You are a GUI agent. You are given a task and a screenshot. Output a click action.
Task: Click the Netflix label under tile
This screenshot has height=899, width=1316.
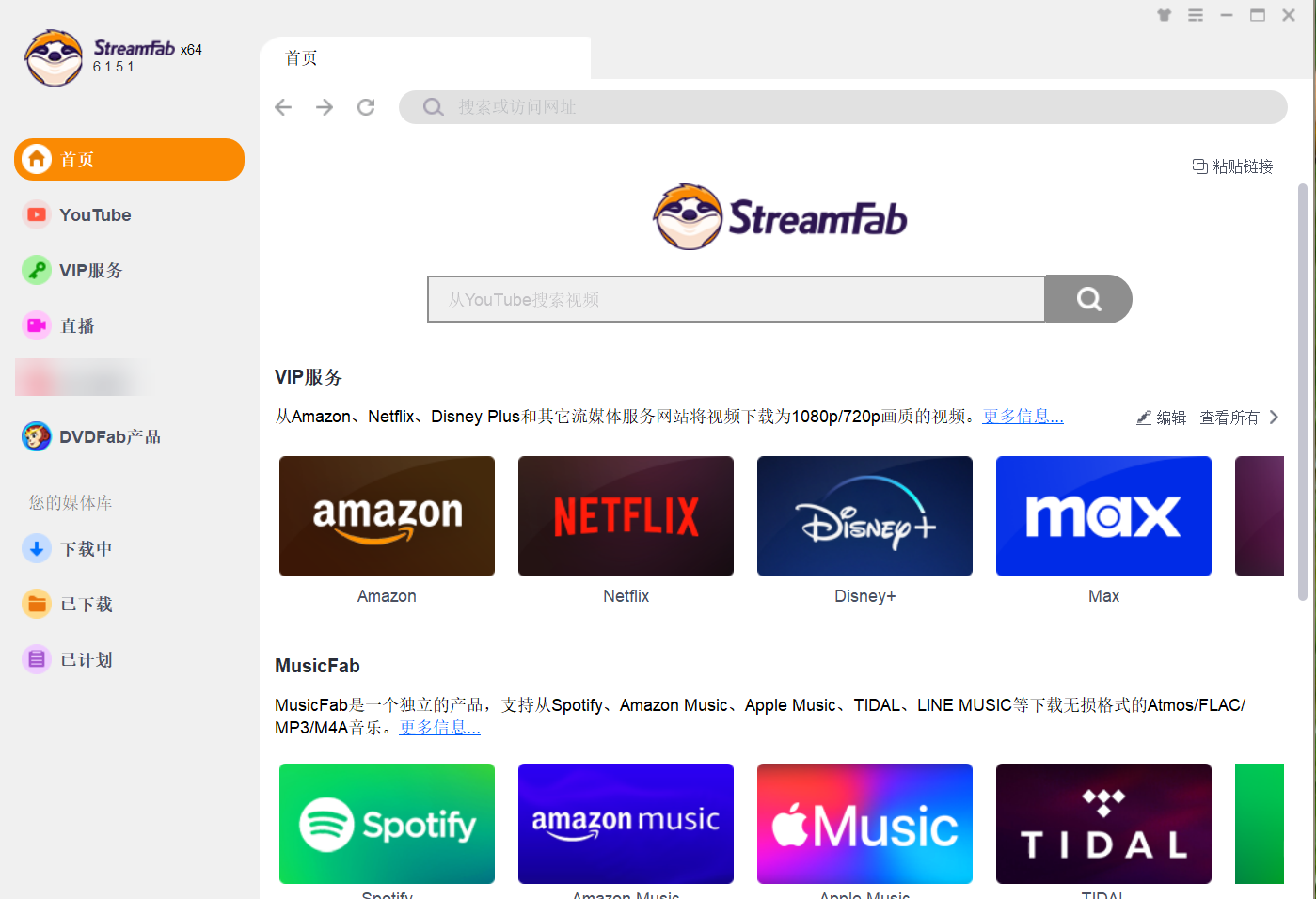[626, 596]
